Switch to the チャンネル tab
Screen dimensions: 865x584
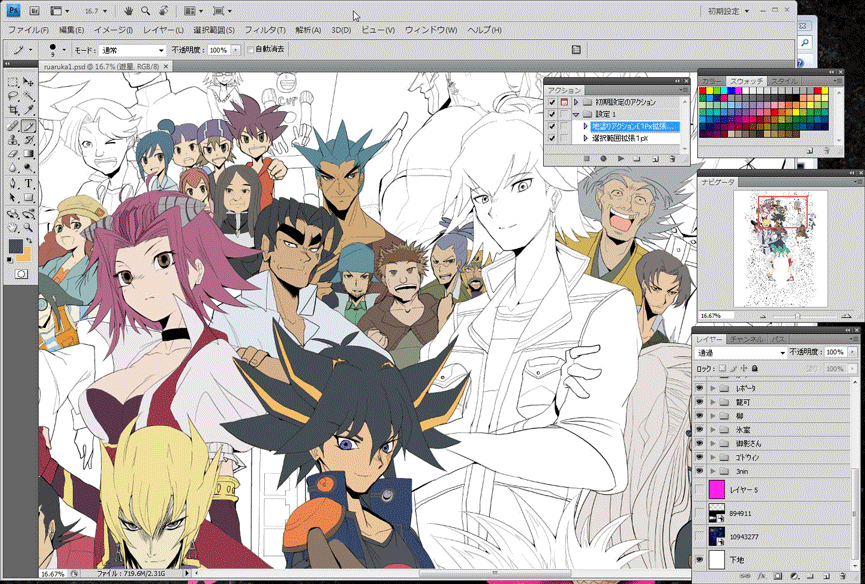745,340
